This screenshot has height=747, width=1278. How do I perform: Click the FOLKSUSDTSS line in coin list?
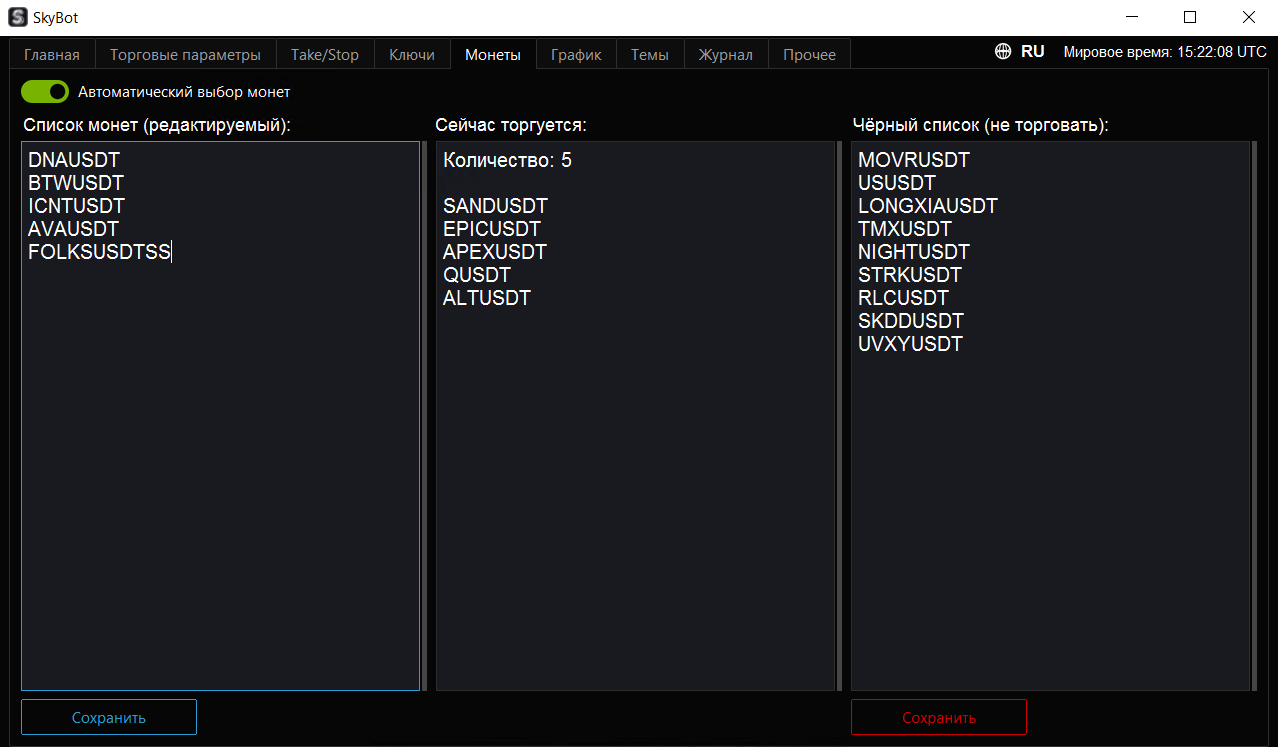click(100, 252)
